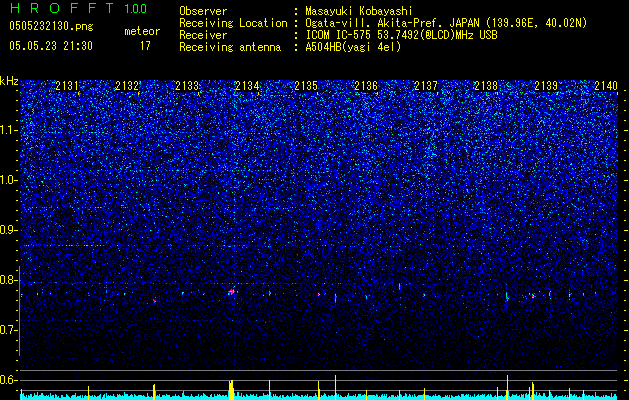Viewport: 629px width, 400px height.
Task: Click the date stamp 05.05.23 21:30
Action: tap(51, 46)
